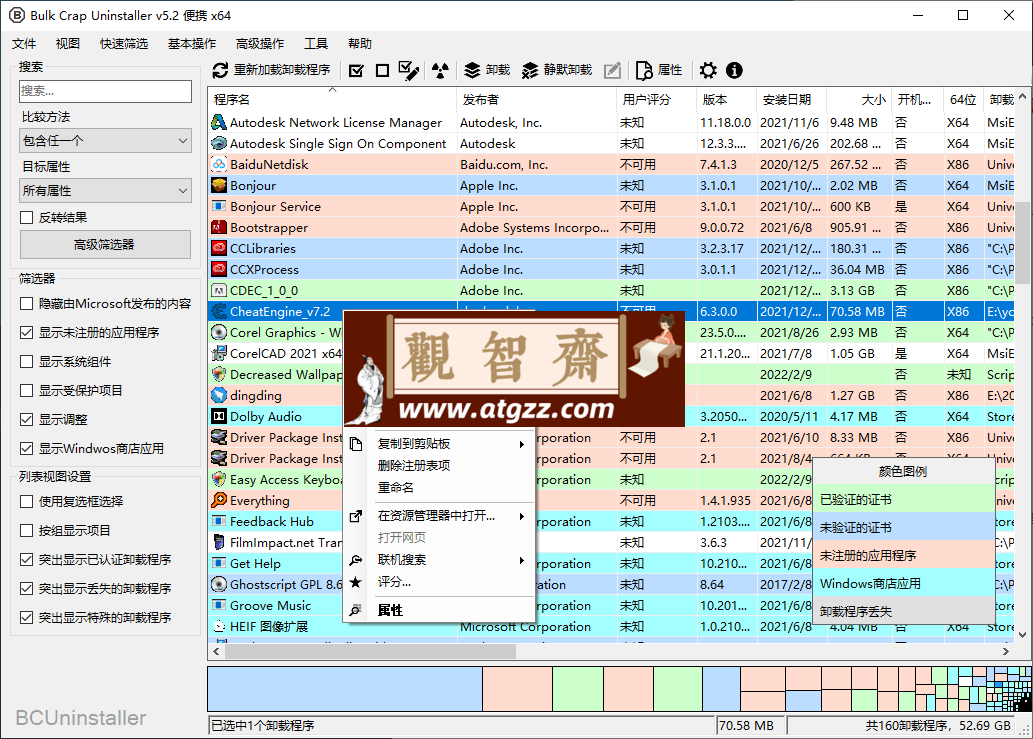Enable 使用复选框选择 option
This screenshot has height=739, width=1033.
27,502
